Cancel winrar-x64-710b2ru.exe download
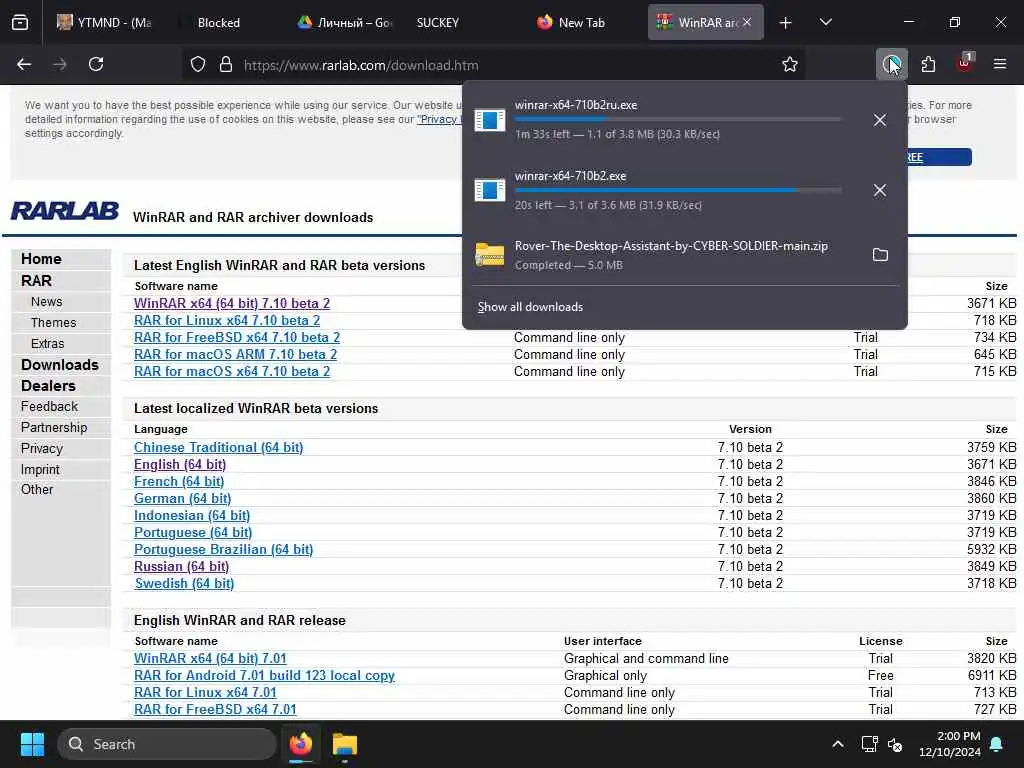Viewport: 1024px width, 768px height. coord(880,120)
